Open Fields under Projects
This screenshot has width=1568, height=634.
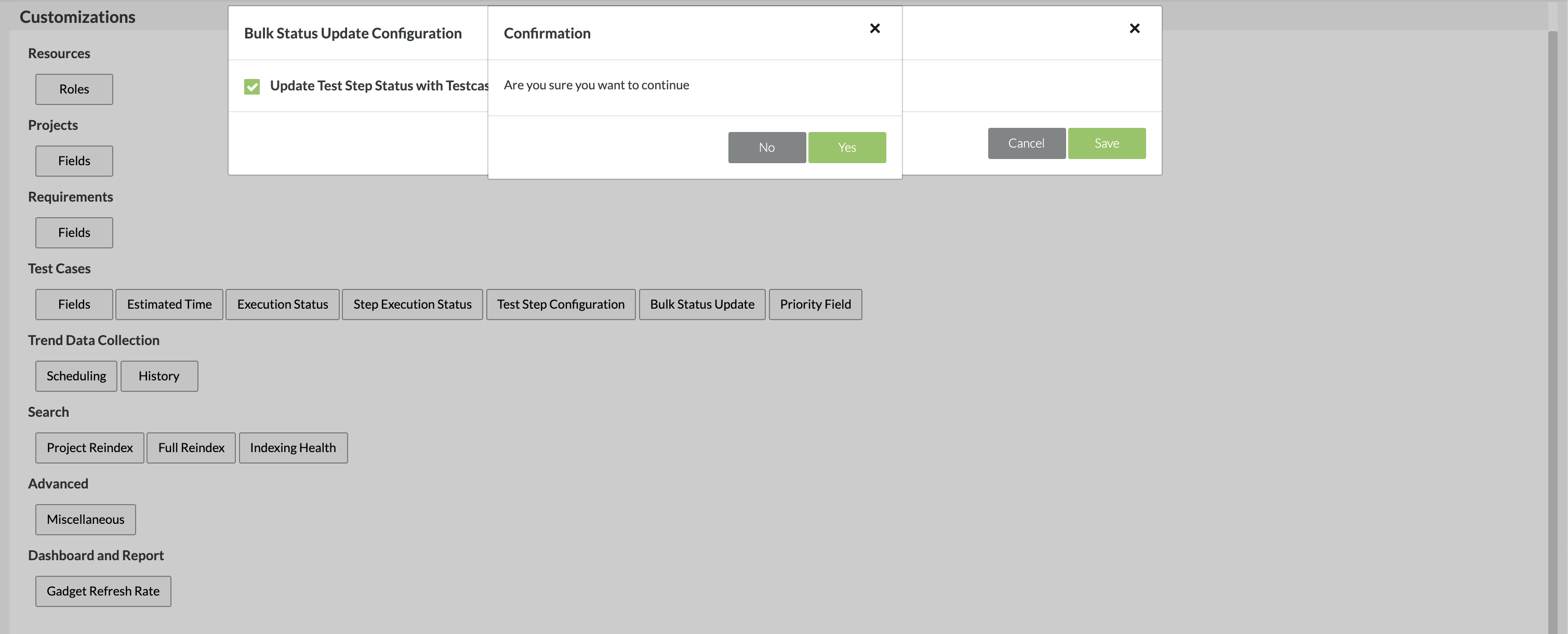click(74, 162)
